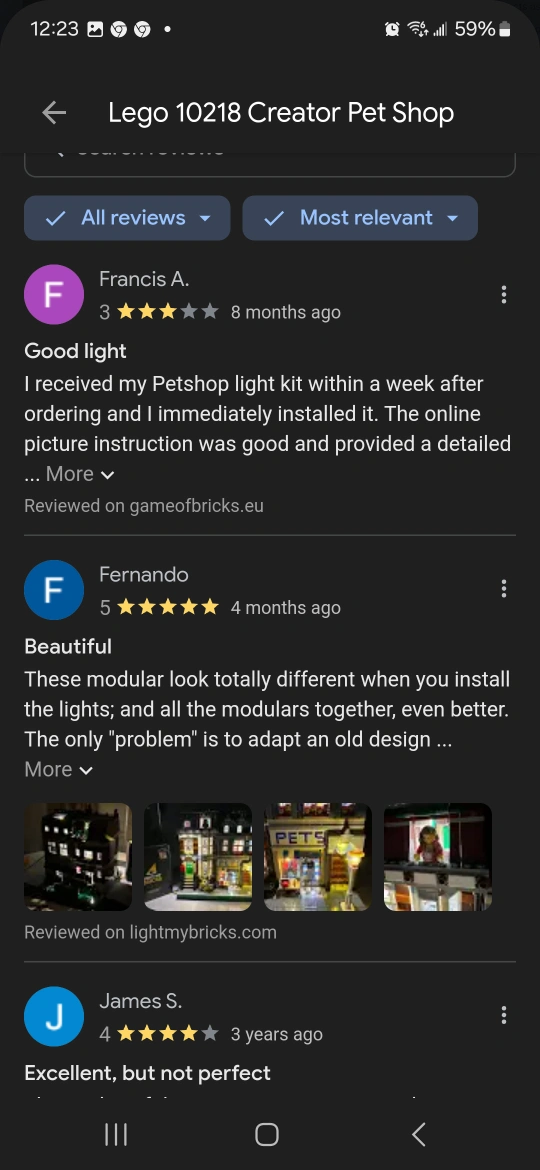This screenshot has height=1170, width=540.
Task: Open the minifigure balcony photo thumbnail
Action: click(x=438, y=857)
